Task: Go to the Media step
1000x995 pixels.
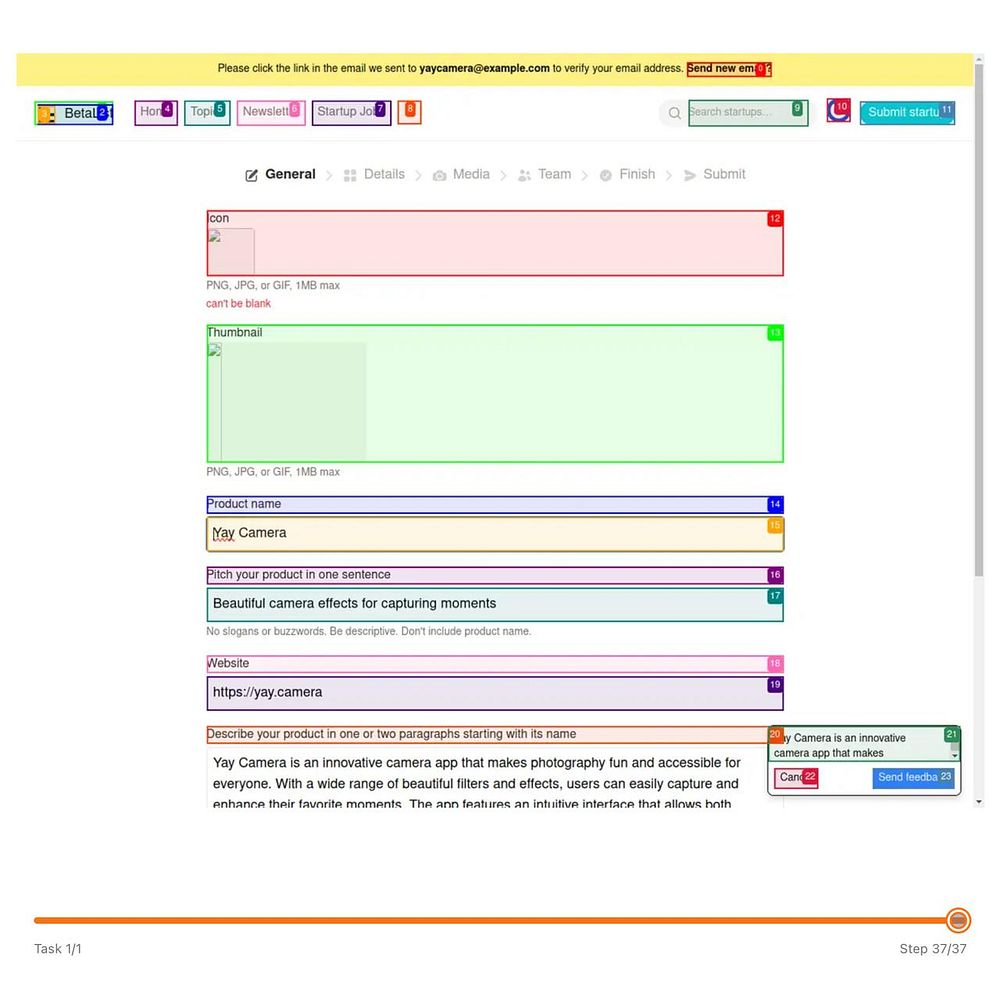Action: tap(461, 175)
